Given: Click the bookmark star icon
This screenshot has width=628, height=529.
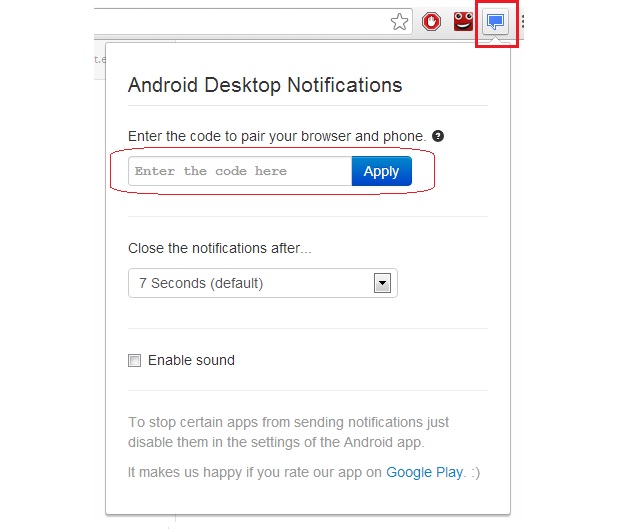Looking at the screenshot, I should 399,22.
